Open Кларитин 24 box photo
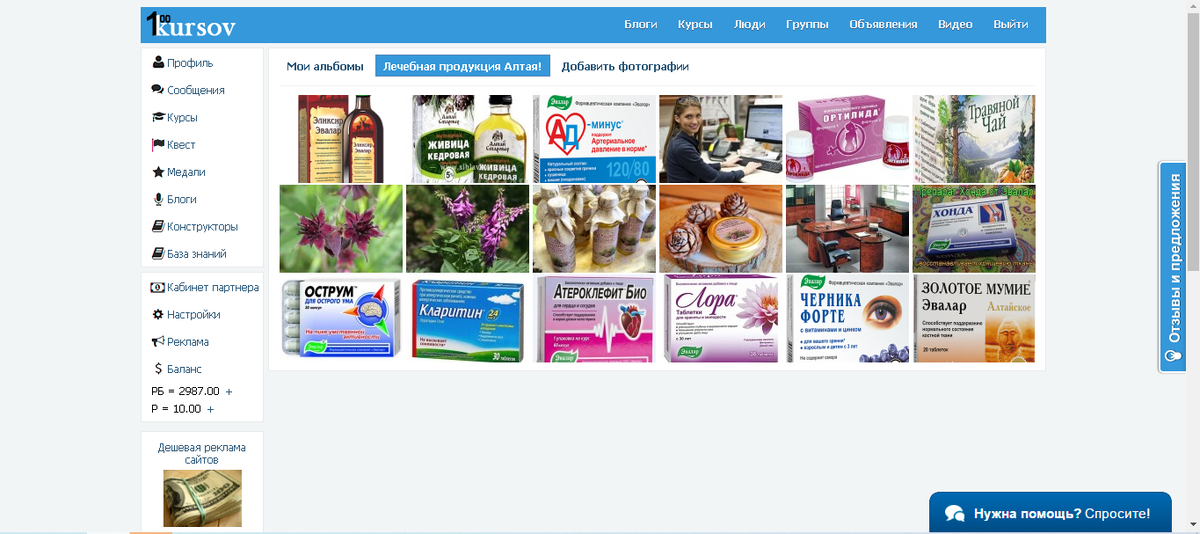This screenshot has width=1200, height=534. point(468,318)
